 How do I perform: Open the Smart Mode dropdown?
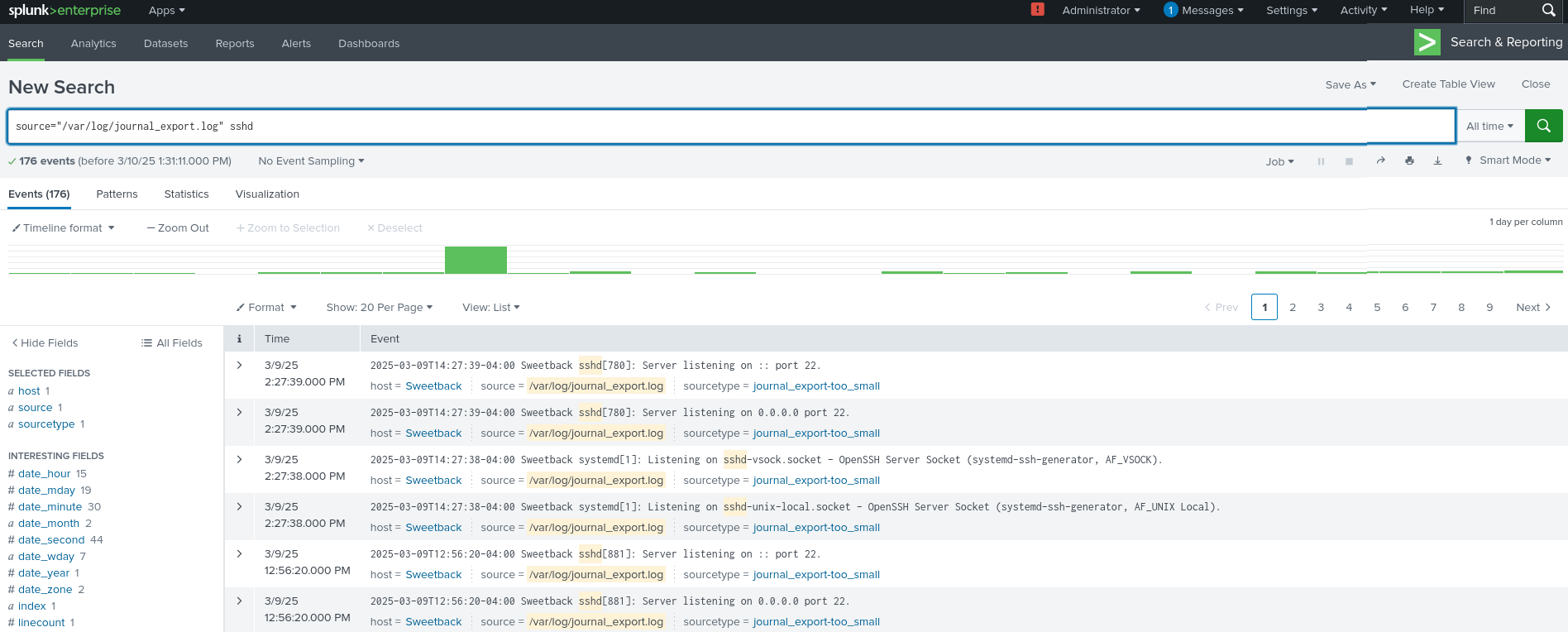pyautogui.click(x=1508, y=160)
